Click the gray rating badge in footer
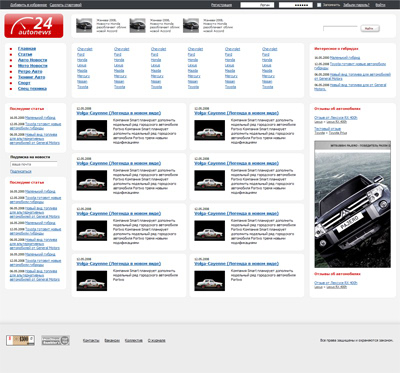 tap(56, 340)
